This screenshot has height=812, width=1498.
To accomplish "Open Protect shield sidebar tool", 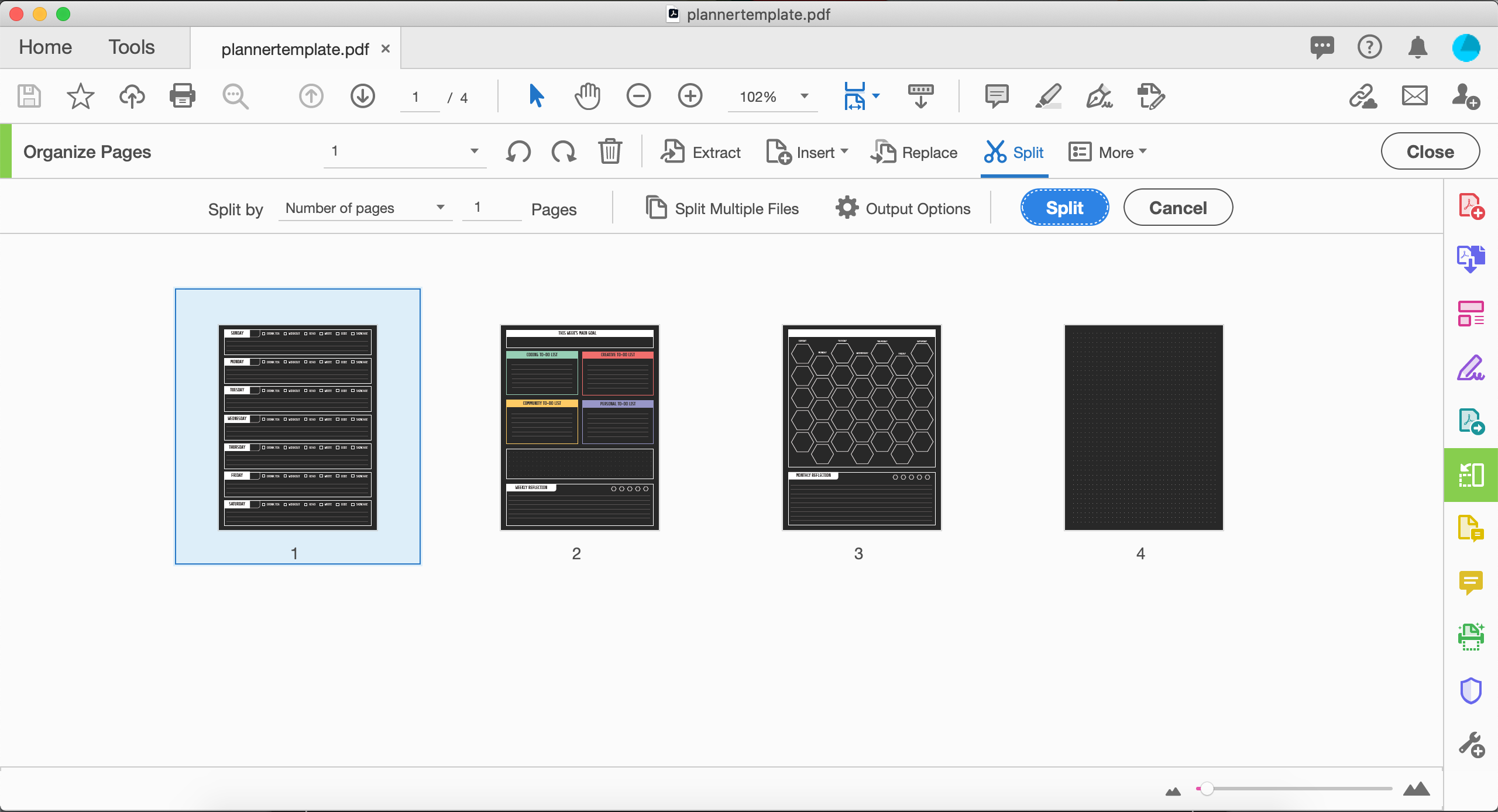I will pyautogui.click(x=1470, y=691).
